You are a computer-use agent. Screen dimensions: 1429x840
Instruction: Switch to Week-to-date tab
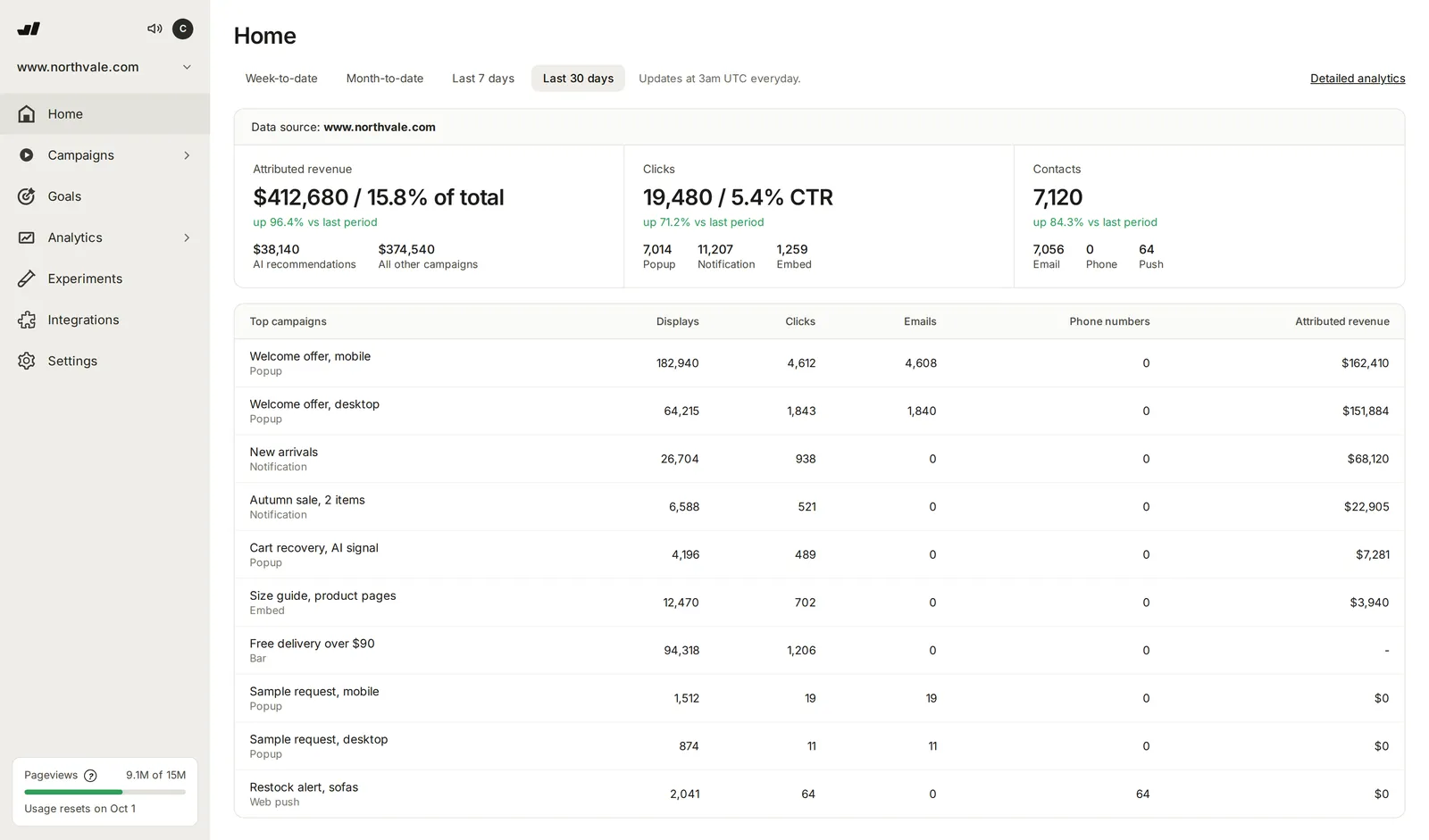[x=281, y=79]
